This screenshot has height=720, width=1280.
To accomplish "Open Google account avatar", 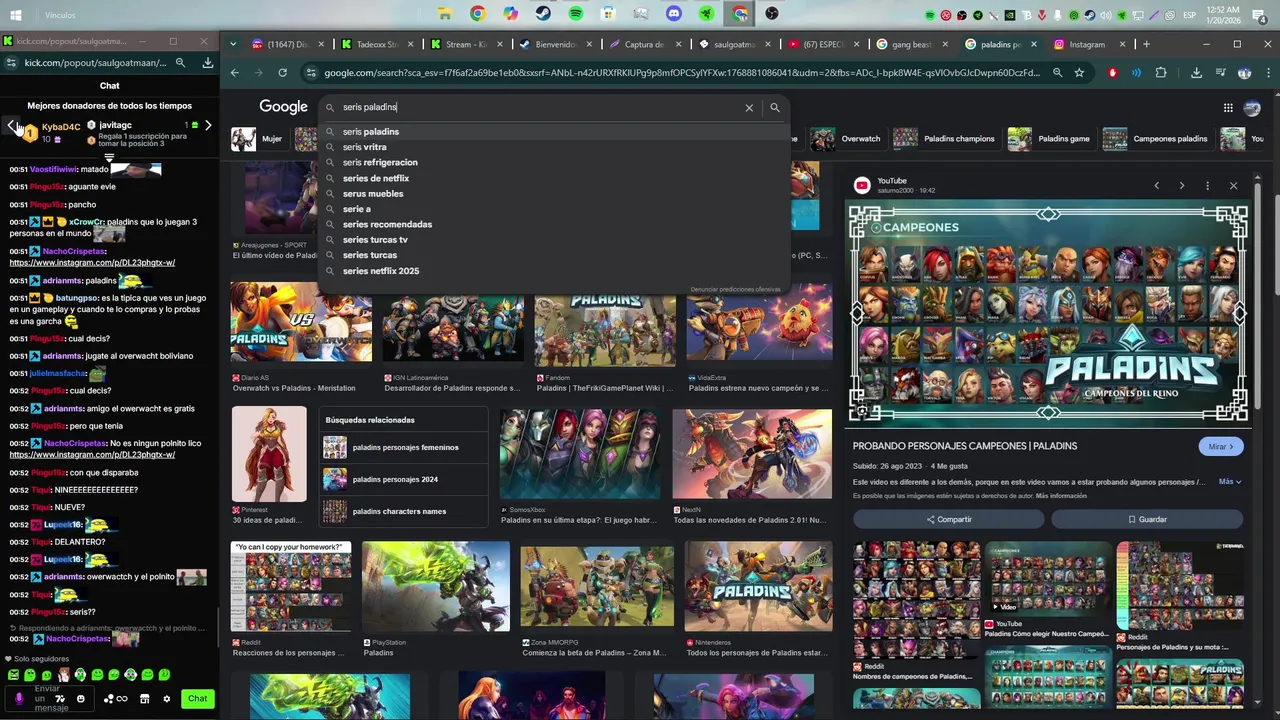I will coord(1253,108).
